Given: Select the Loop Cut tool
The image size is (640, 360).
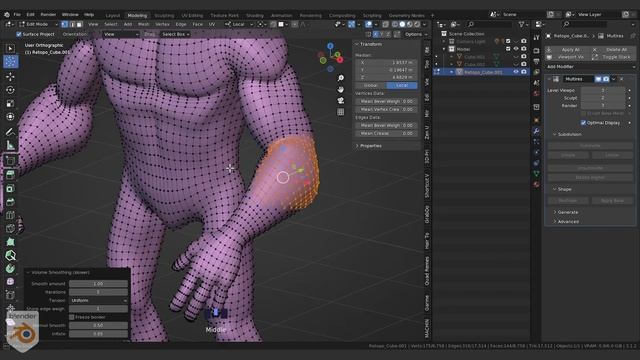Looking at the screenshot, I should 11,216.
